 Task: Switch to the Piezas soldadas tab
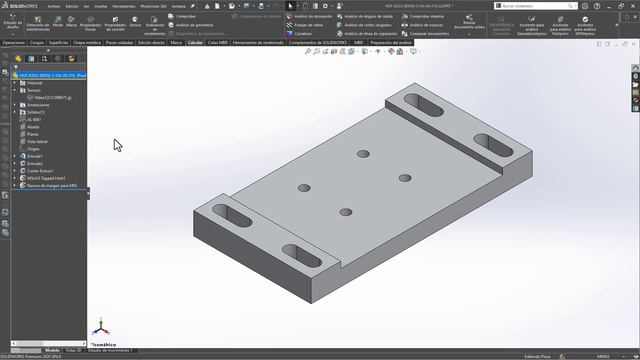[x=119, y=42]
